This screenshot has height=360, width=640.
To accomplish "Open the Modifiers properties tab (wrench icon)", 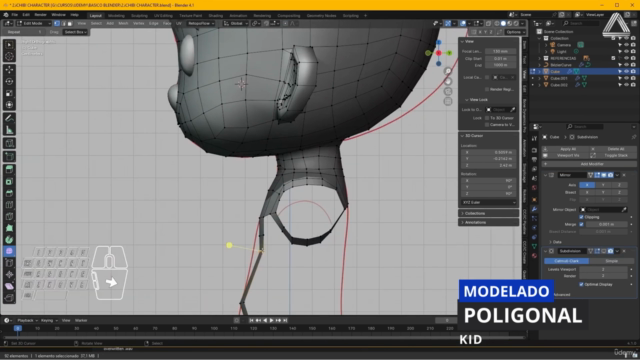I will pyautogui.click(x=534, y=209).
